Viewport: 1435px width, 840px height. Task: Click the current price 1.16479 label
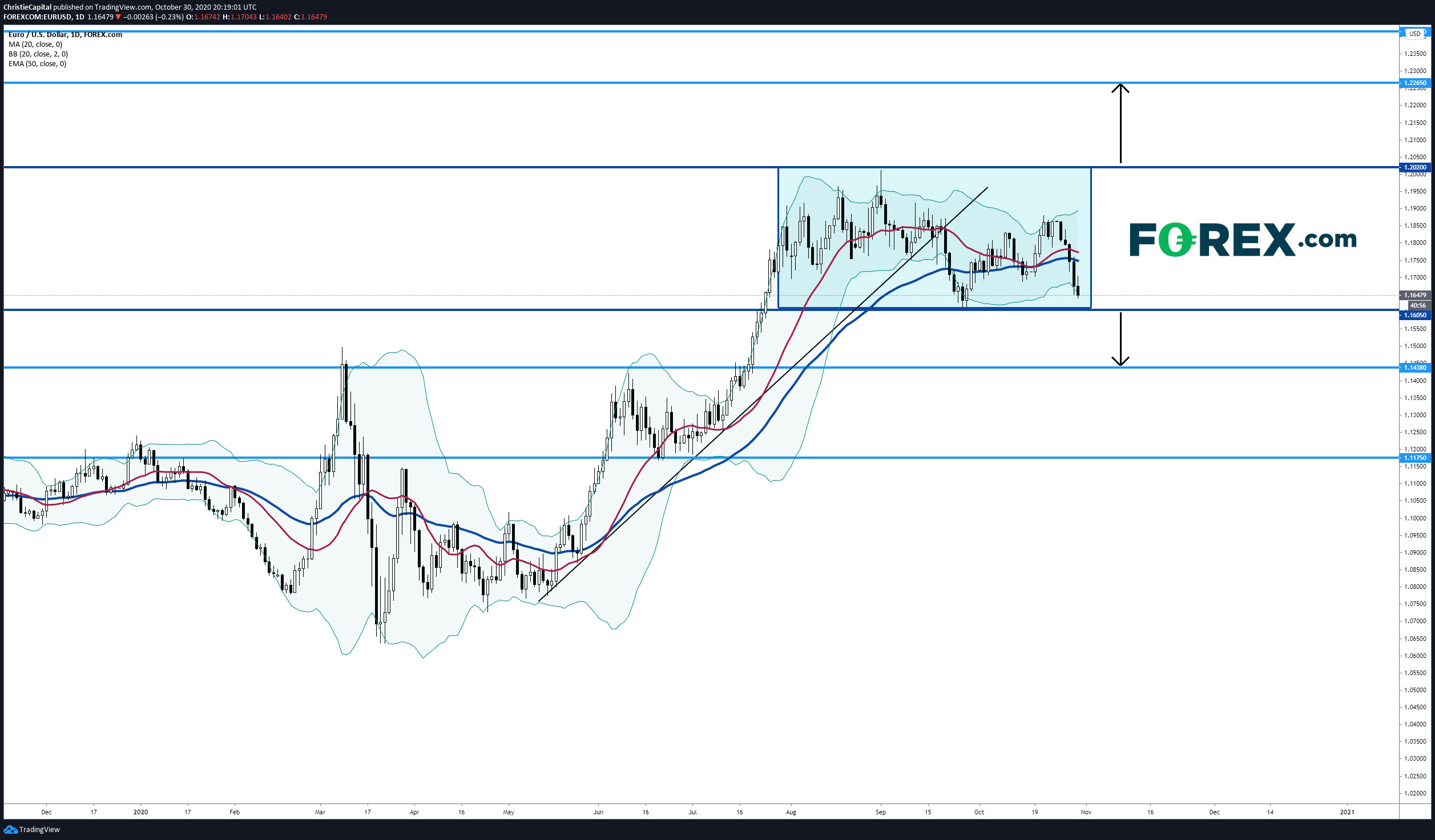[1415, 296]
